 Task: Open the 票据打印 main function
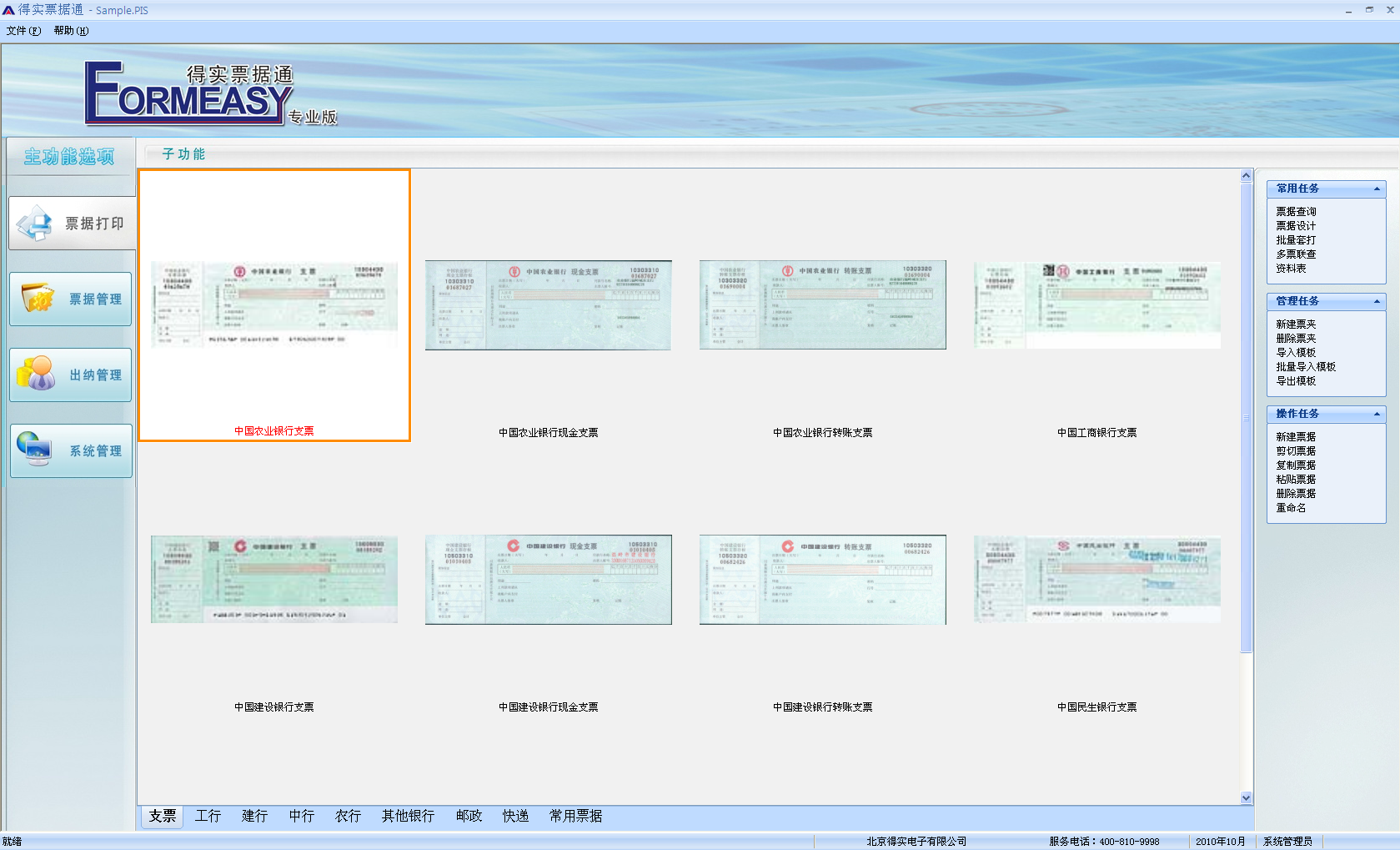[72, 224]
